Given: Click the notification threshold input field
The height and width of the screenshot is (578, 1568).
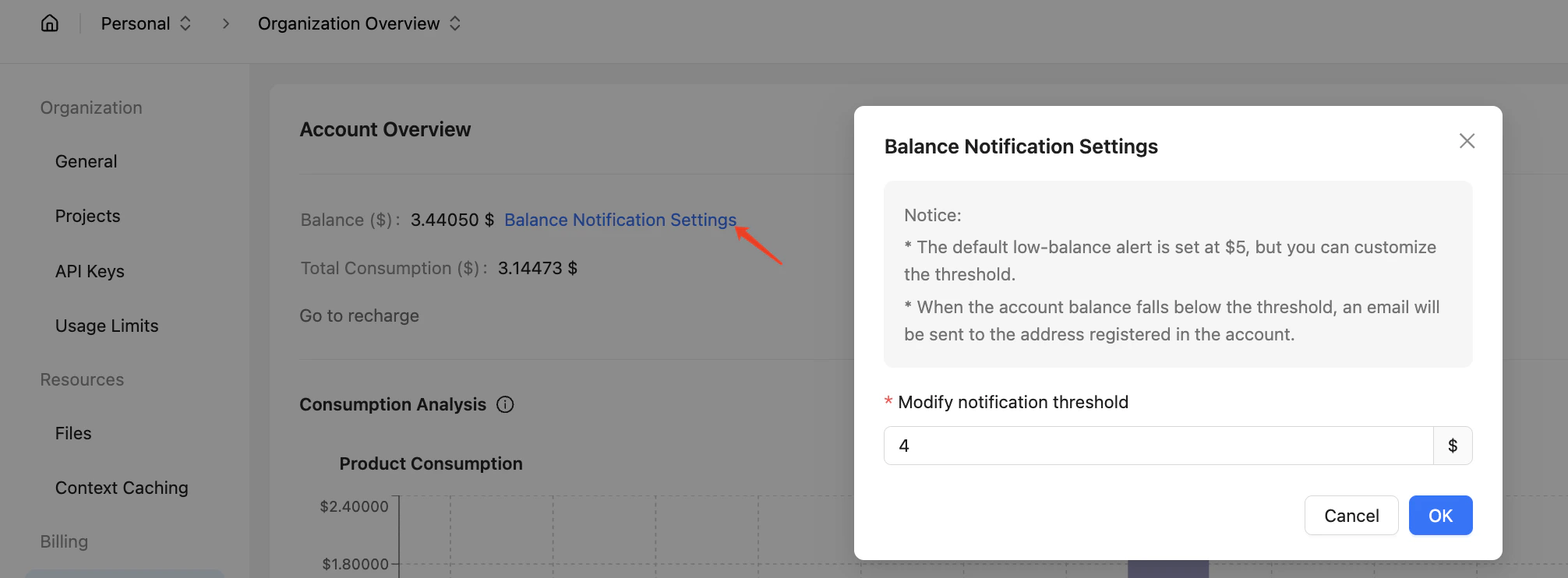Looking at the screenshot, I should pos(1158,446).
